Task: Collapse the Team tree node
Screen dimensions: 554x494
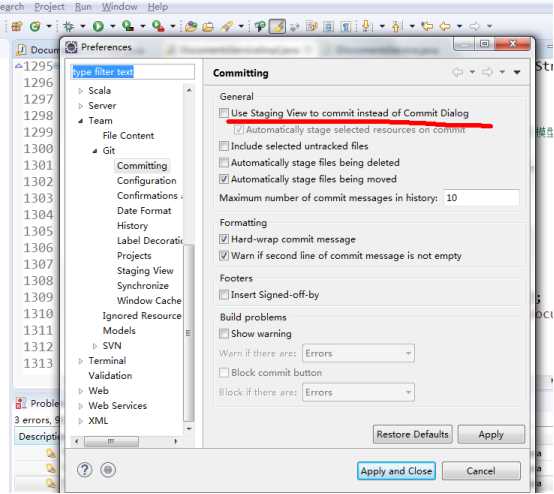Action: [x=81, y=121]
